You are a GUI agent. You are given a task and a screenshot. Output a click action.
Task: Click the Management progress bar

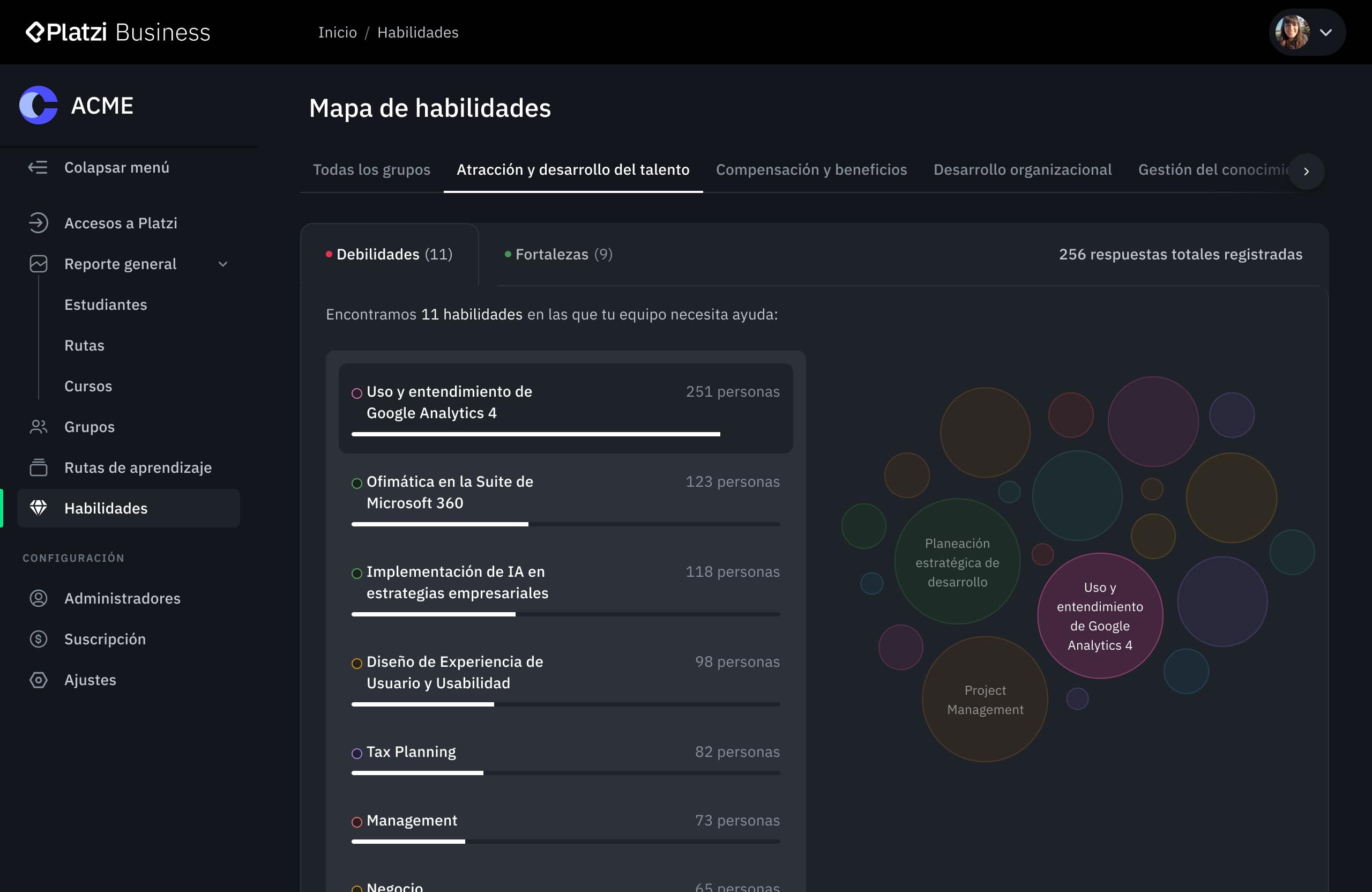tap(565, 841)
